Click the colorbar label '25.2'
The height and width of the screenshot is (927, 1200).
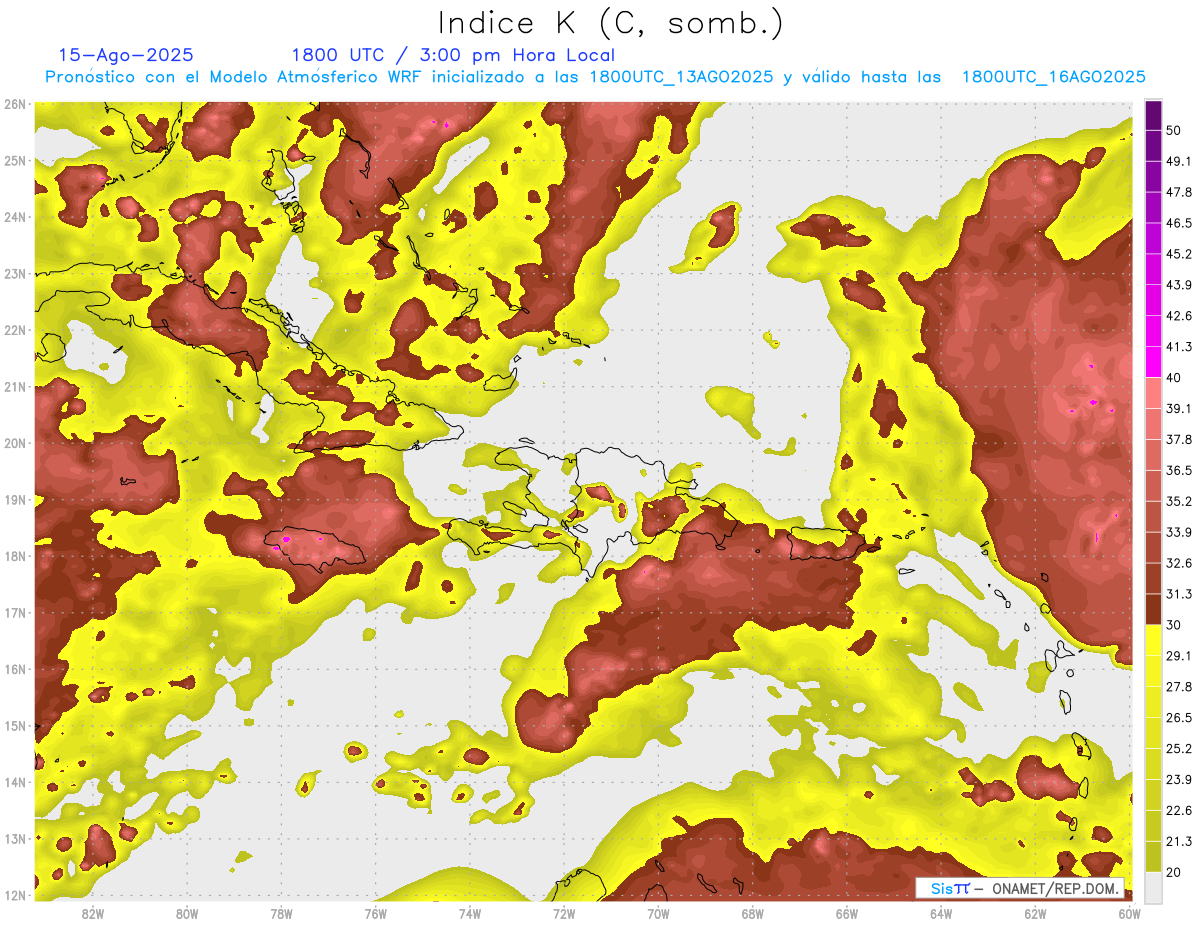pyautogui.click(x=1179, y=749)
